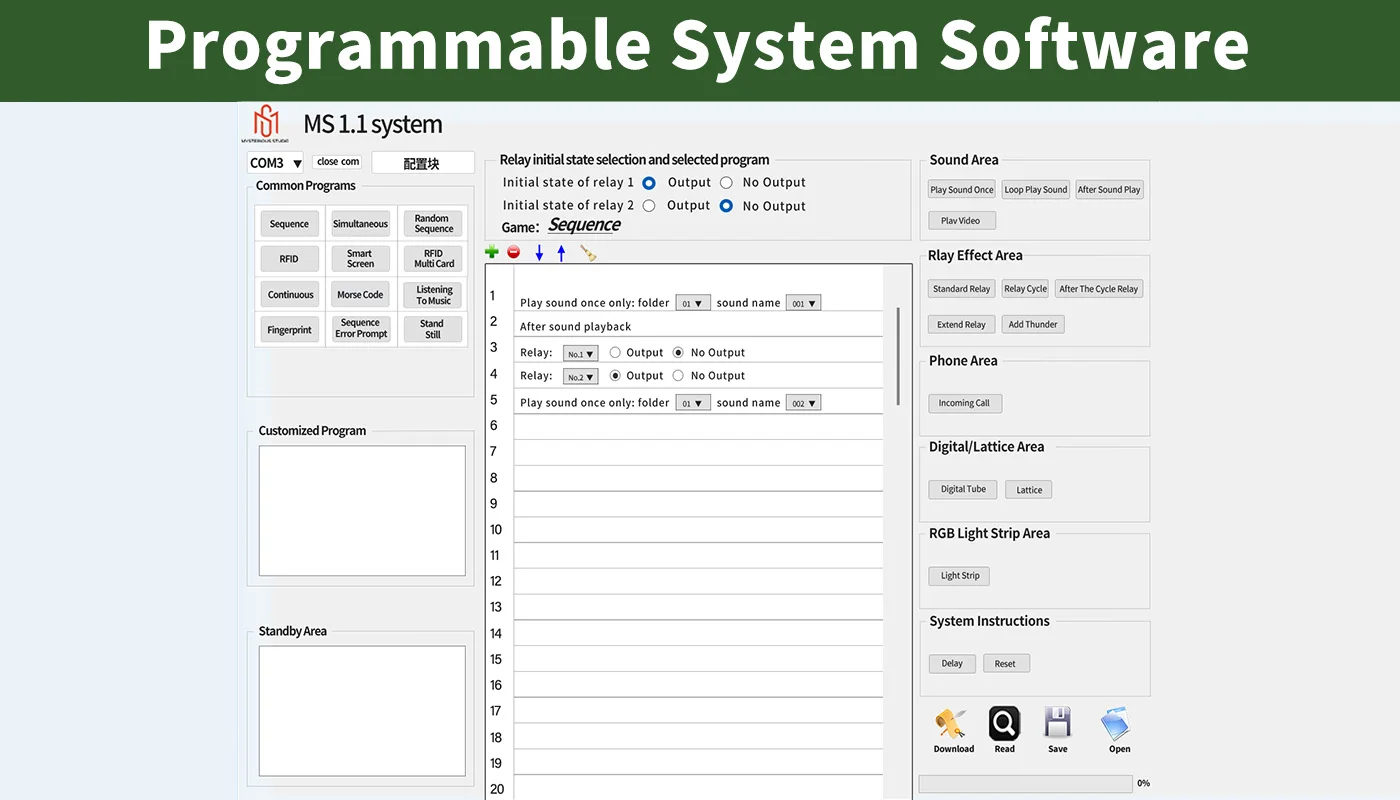Viewport: 1400px width, 800px height.
Task: Select Output for initial state of relay 2
Action: pos(649,206)
